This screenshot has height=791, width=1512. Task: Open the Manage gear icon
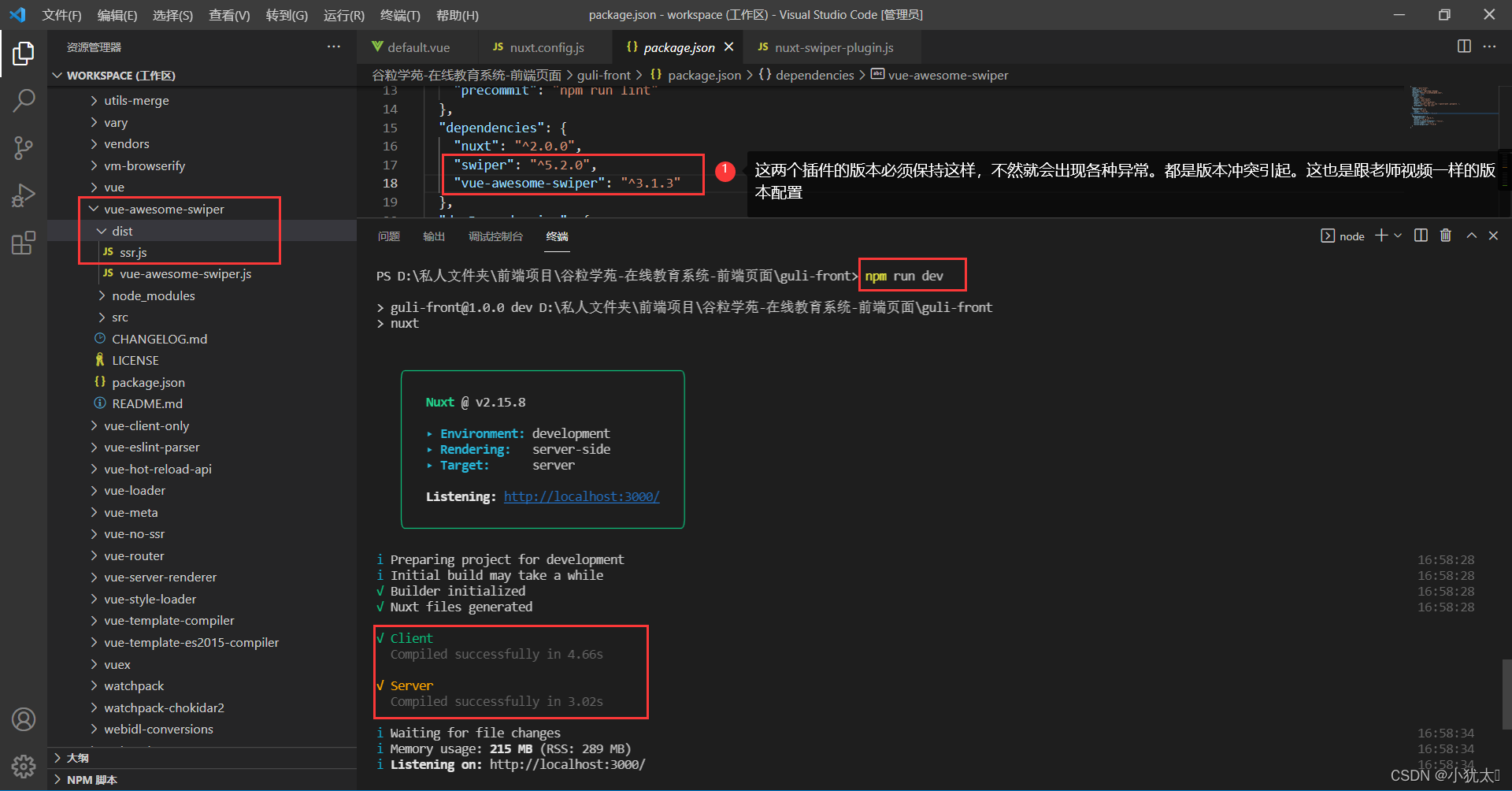click(24, 766)
